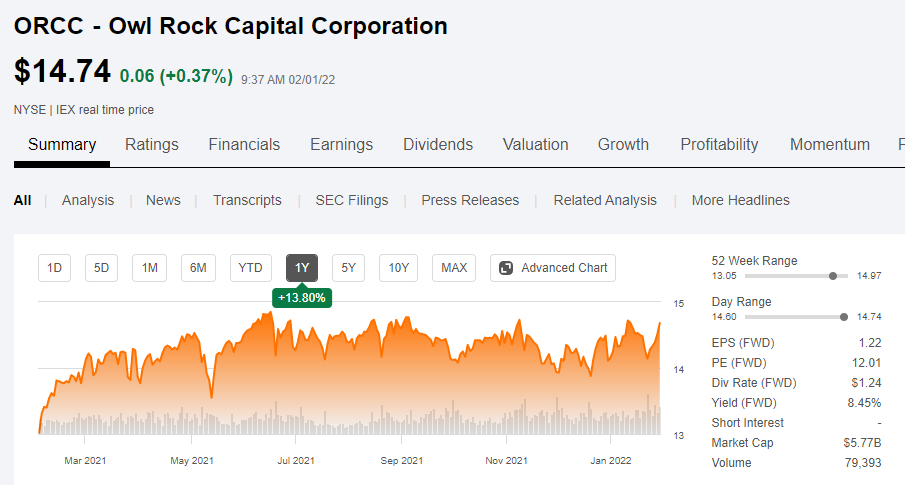
Task: Click the 52 Week Range high 14.97
Action: 869,276
